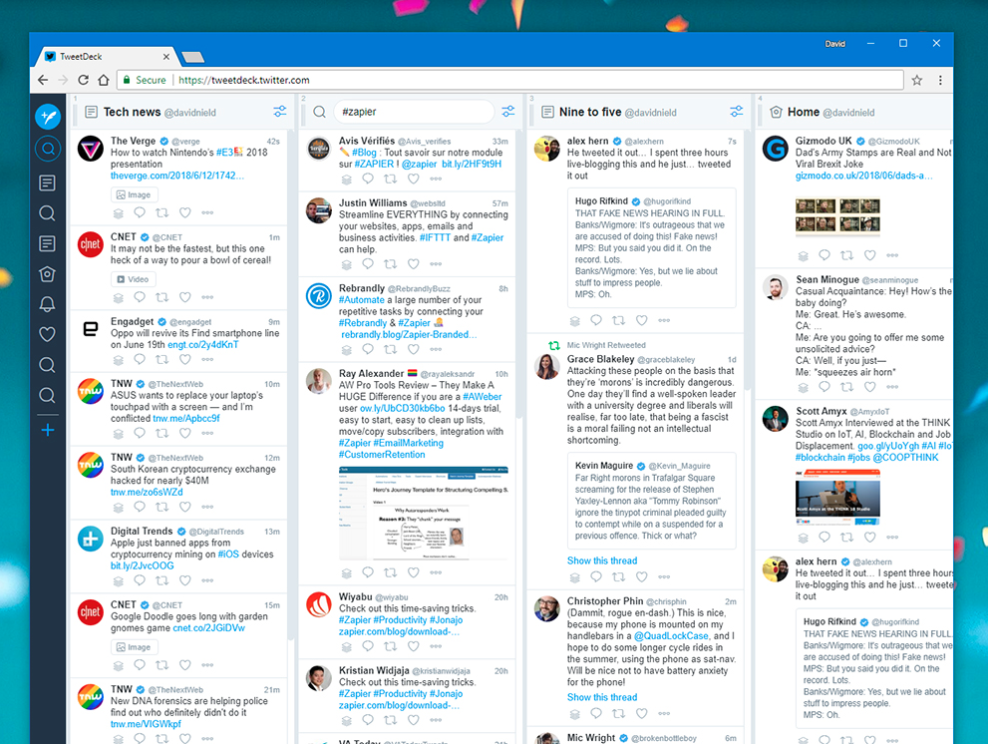
Task: Open the rebrandly.blog link in Rebrandly tweet
Action: click(409, 335)
